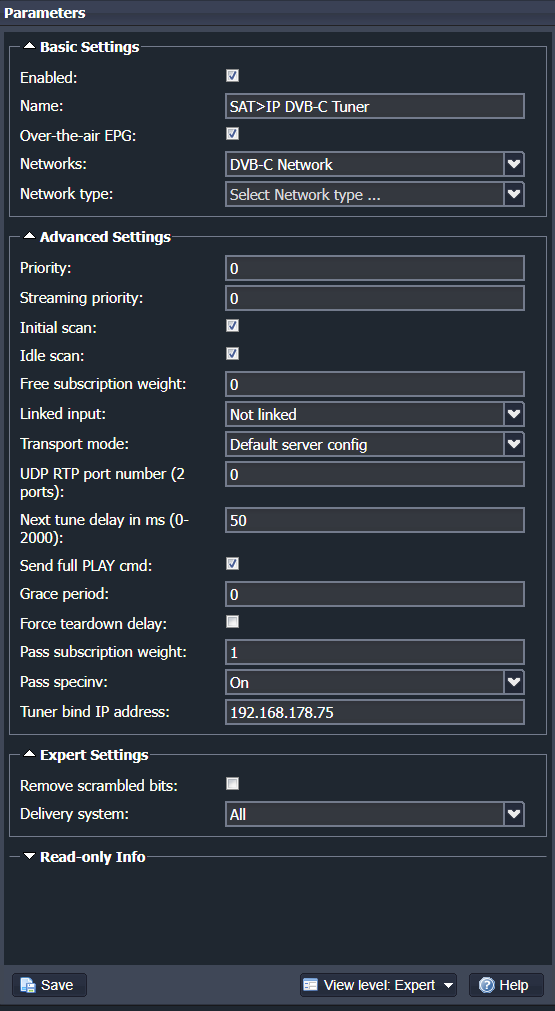Viewport: 555px width, 1011px height.
Task: Click the Help question mark icon
Action: tap(487, 985)
